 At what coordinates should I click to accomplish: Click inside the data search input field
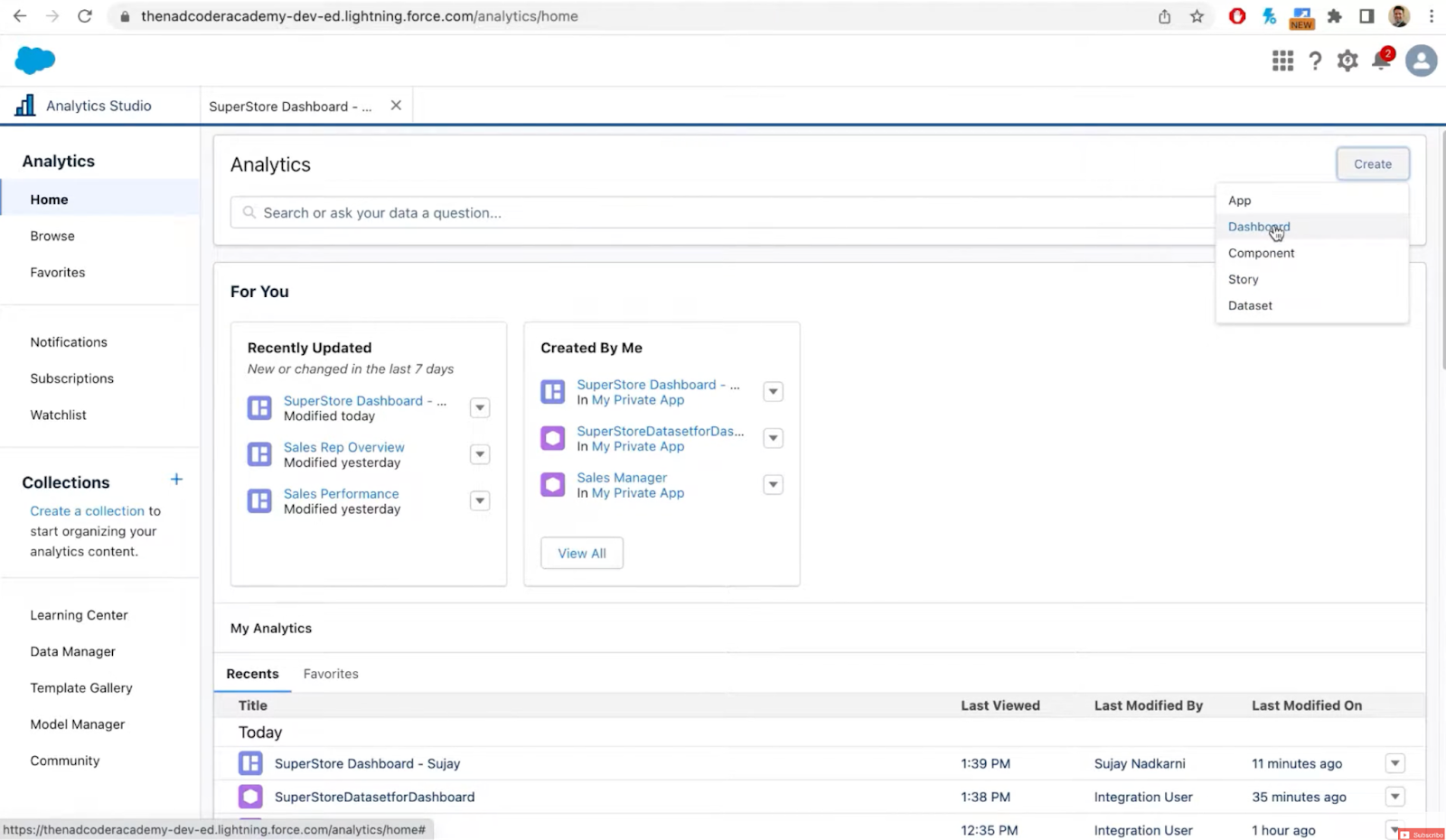pyautogui.click(x=542, y=212)
